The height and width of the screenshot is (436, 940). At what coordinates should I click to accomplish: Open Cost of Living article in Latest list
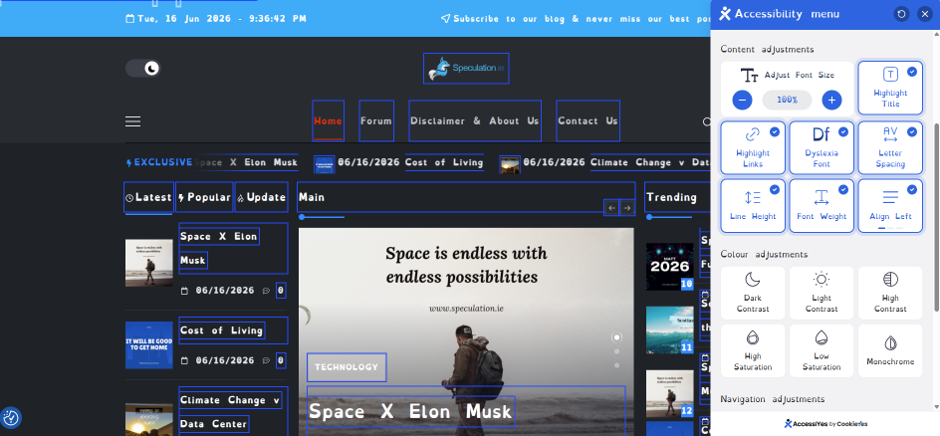(x=222, y=330)
